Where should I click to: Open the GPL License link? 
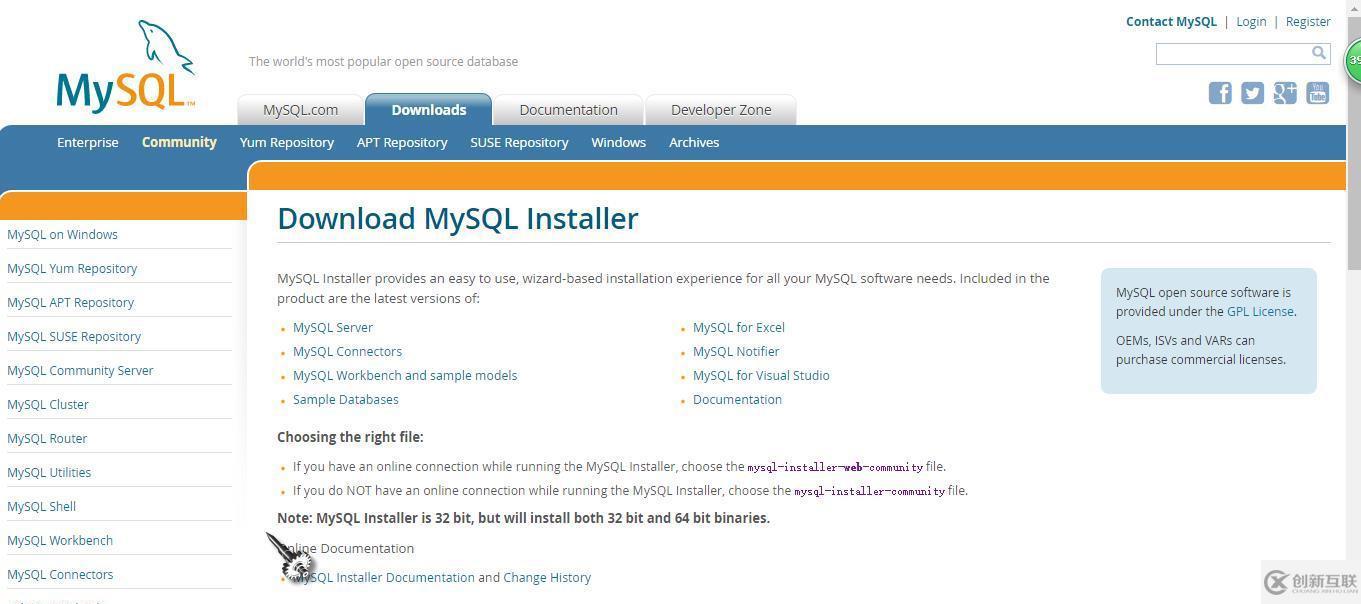1260,311
